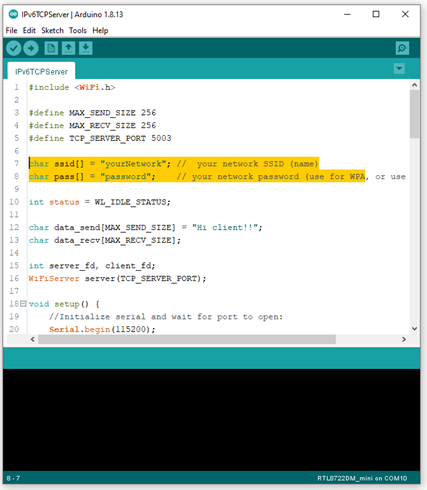The width and height of the screenshot is (427, 490).
Task: Click the horizontal scrollbar right arrow
Action: (404, 339)
